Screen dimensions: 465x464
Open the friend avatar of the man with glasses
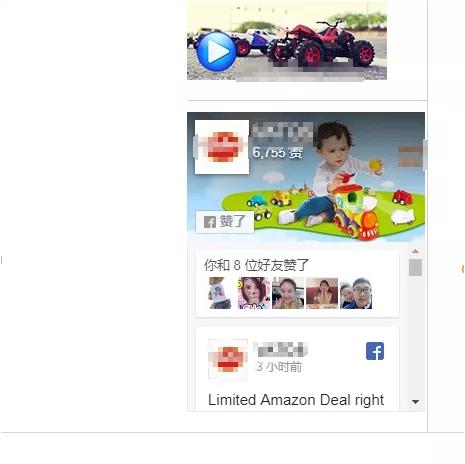click(356, 293)
